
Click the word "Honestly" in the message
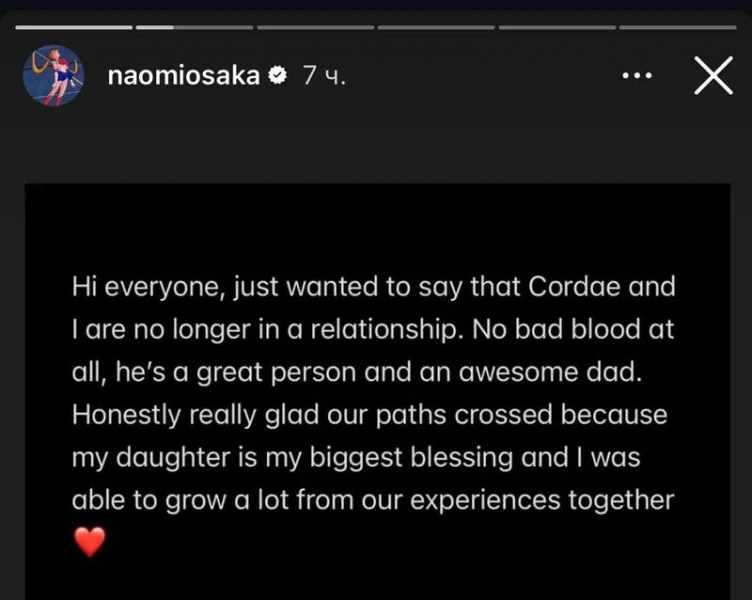[x=119, y=414]
